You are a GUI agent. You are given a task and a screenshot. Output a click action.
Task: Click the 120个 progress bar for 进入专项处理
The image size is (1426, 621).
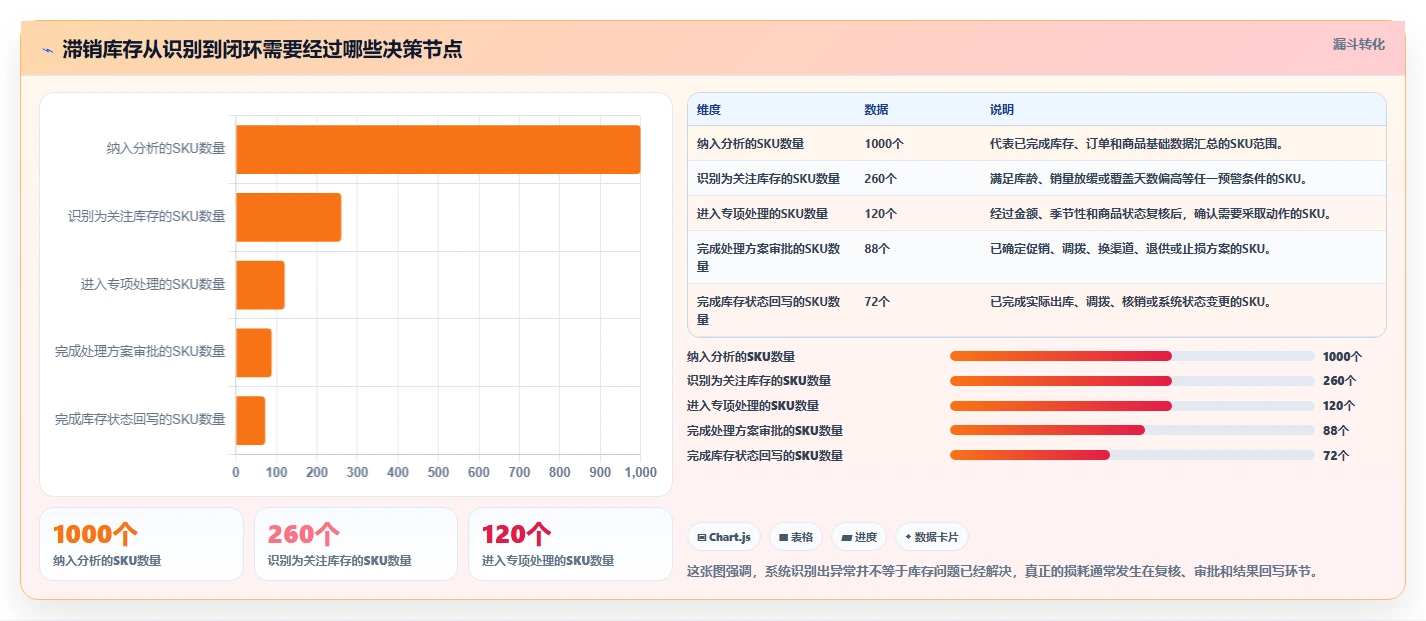[1132, 406]
